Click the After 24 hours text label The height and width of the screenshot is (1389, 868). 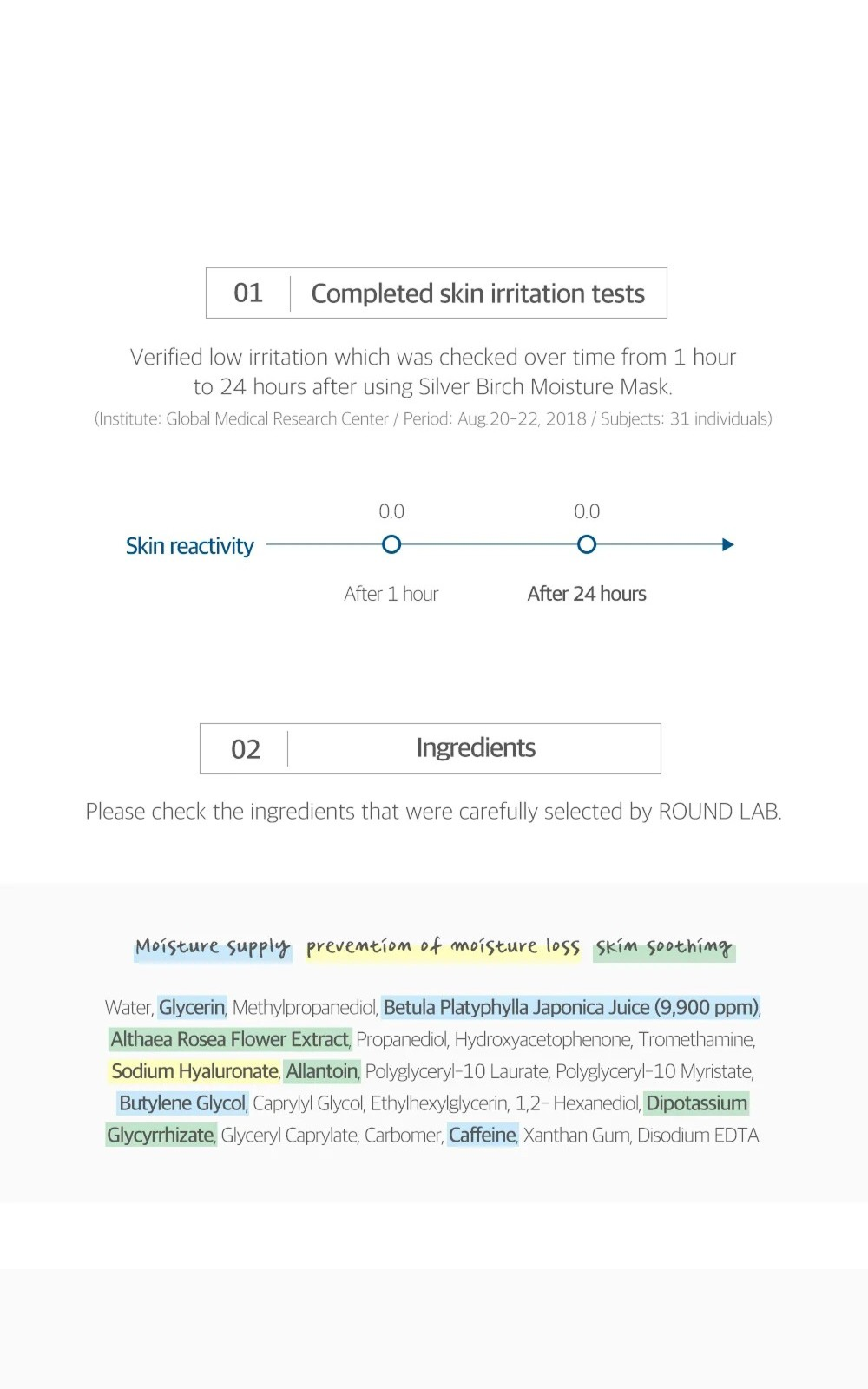click(x=587, y=594)
